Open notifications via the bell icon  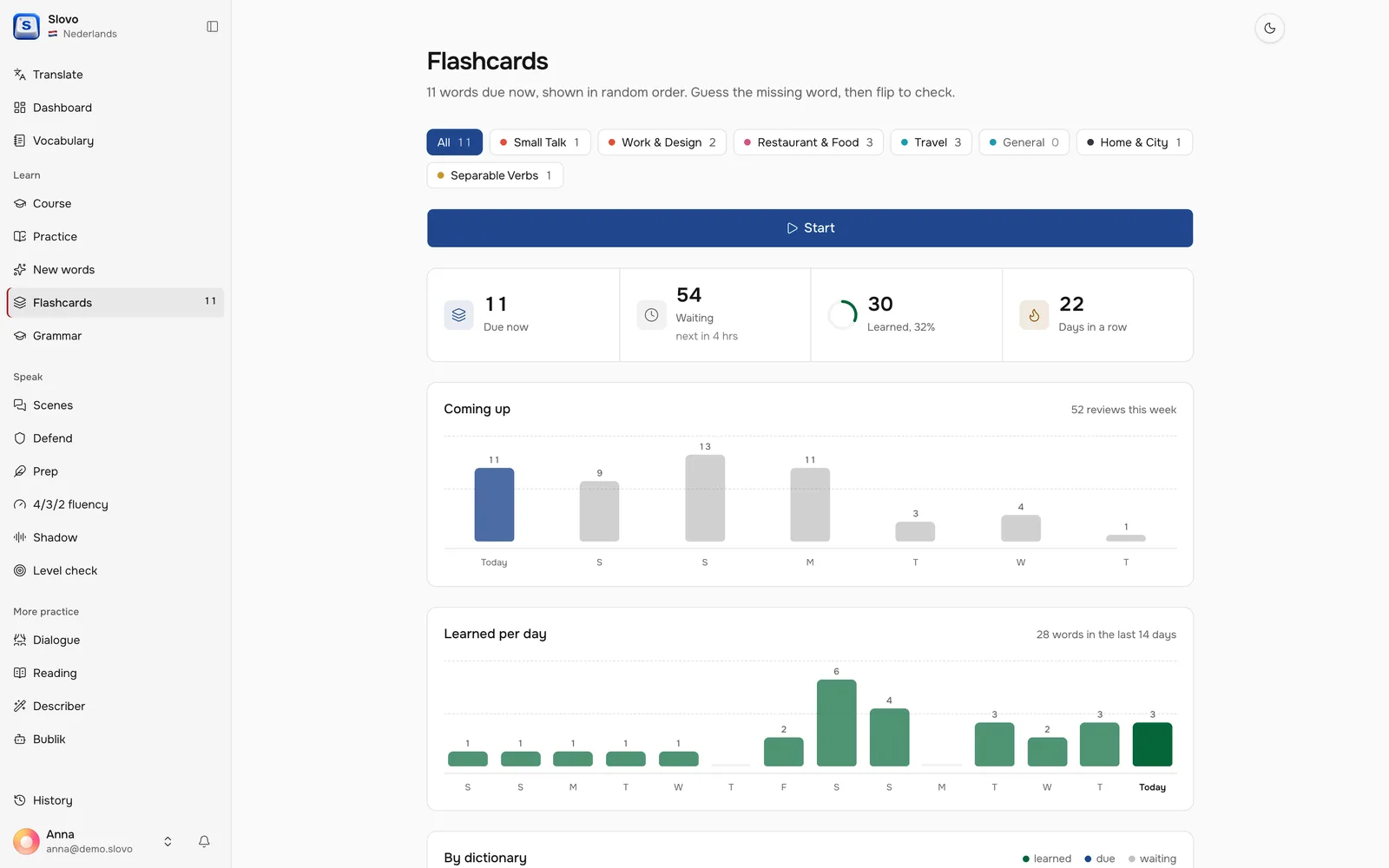tap(204, 841)
